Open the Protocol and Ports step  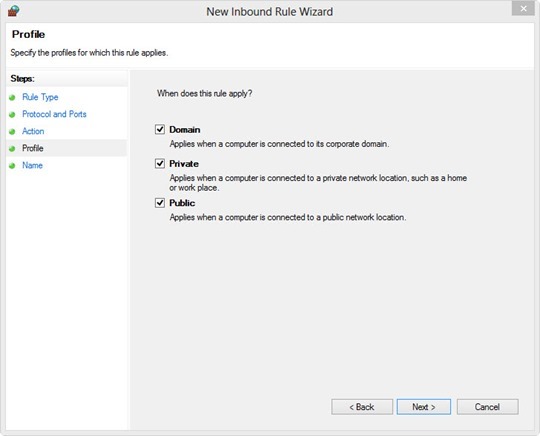[x=54, y=114]
